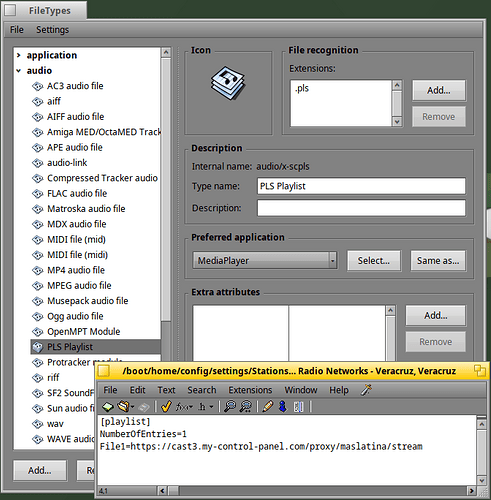Open the .h header popup in toolbar

click(205, 407)
